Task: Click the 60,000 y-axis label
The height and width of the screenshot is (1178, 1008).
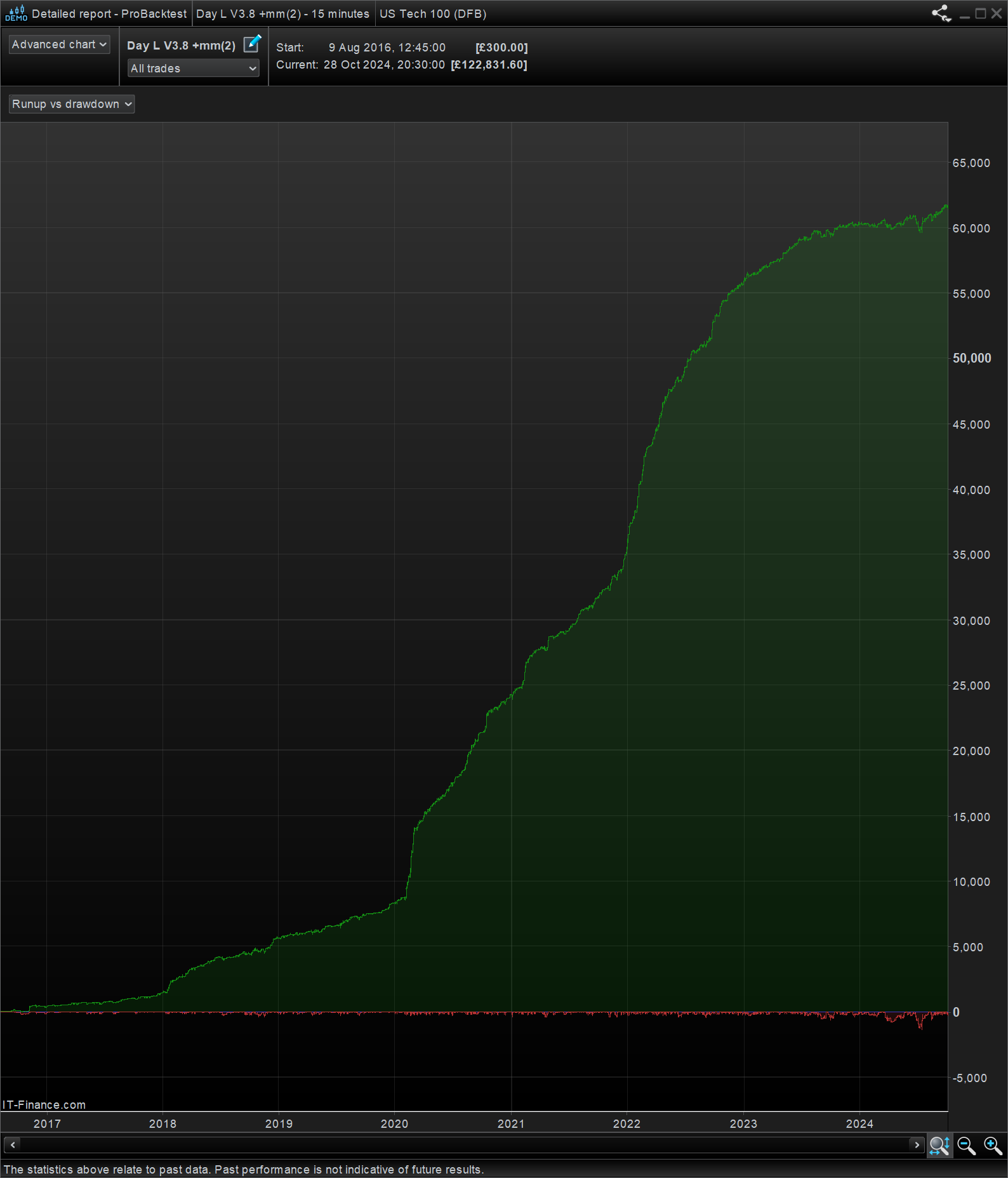Action: 971,229
